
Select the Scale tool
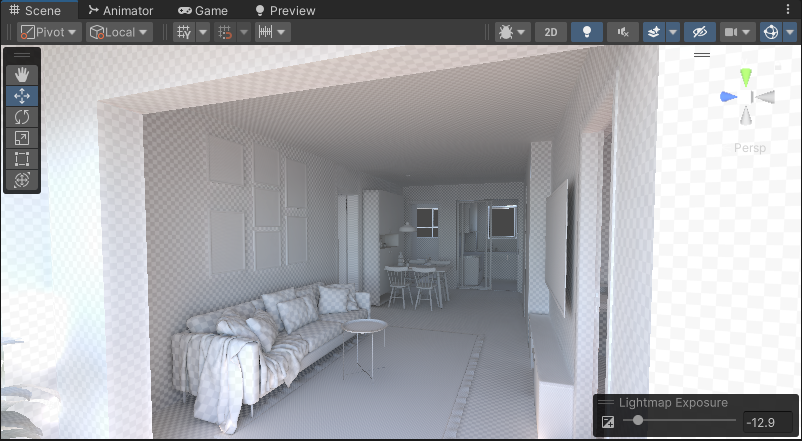click(x=22, y=138)
